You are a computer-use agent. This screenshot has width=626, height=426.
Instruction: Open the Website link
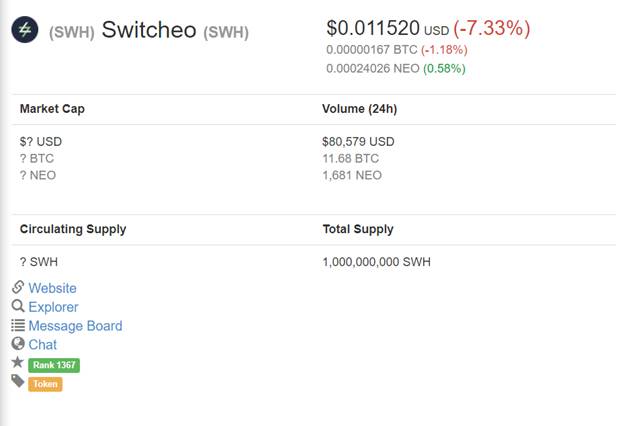point(52,288)
